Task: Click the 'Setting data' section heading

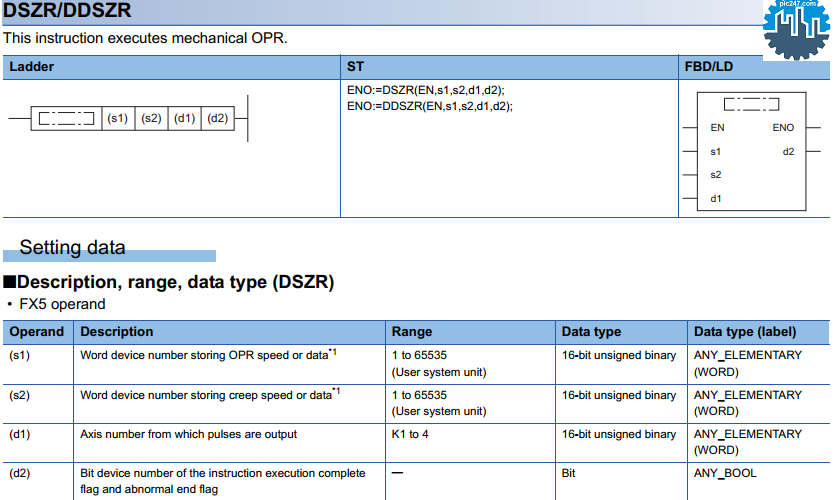Action: pos(72,248)
